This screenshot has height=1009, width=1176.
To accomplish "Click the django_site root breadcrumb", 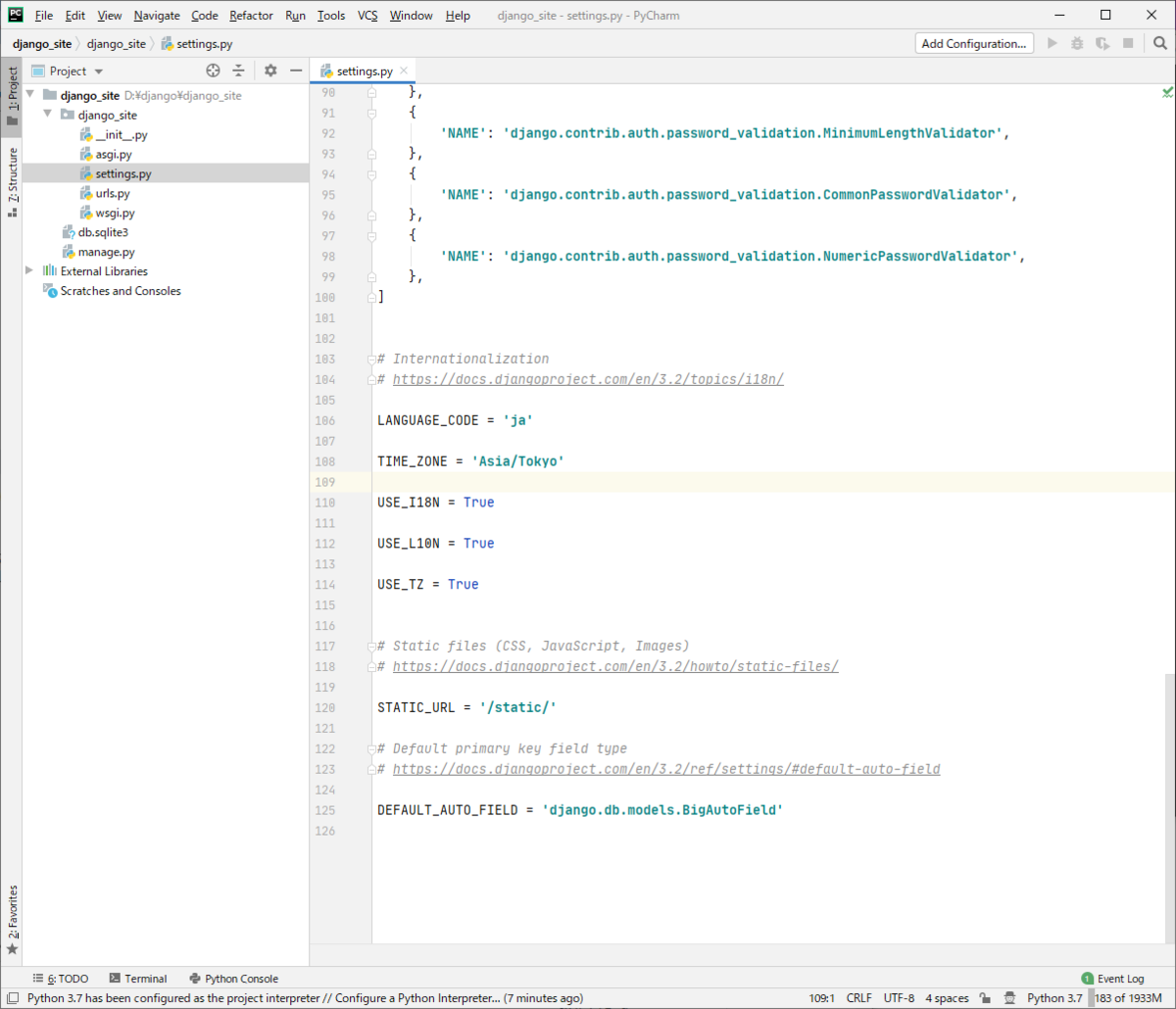I will pyautogui.click(x=42, y=44).
